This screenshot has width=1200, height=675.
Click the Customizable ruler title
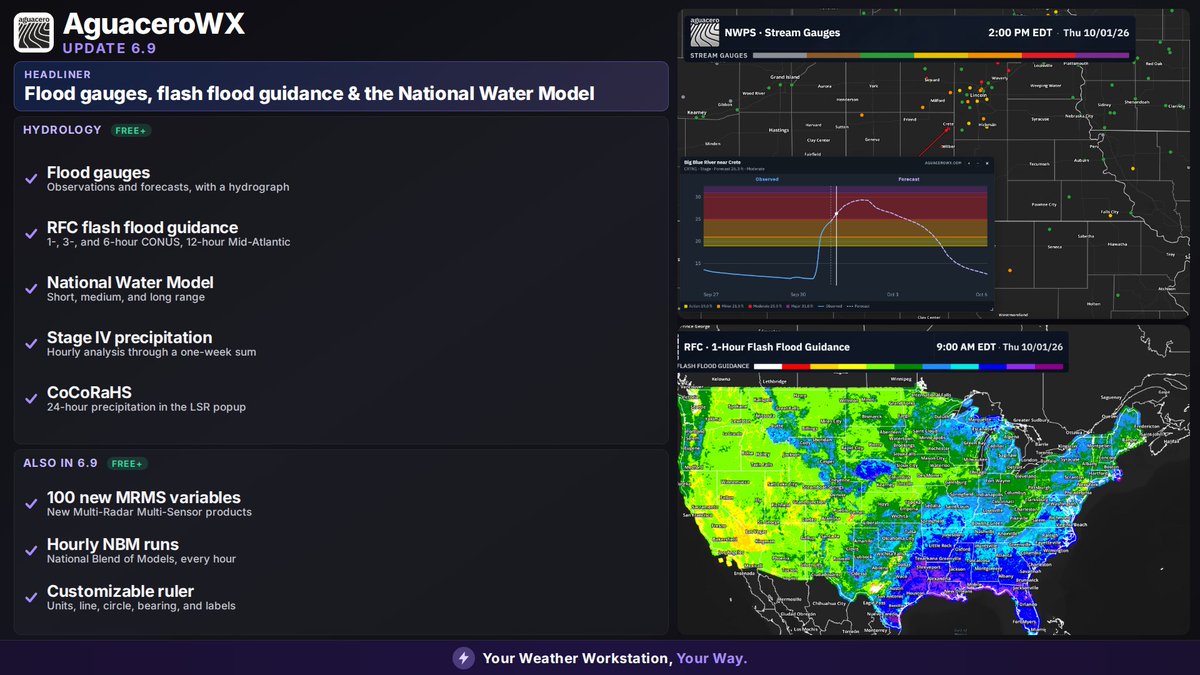120,592
